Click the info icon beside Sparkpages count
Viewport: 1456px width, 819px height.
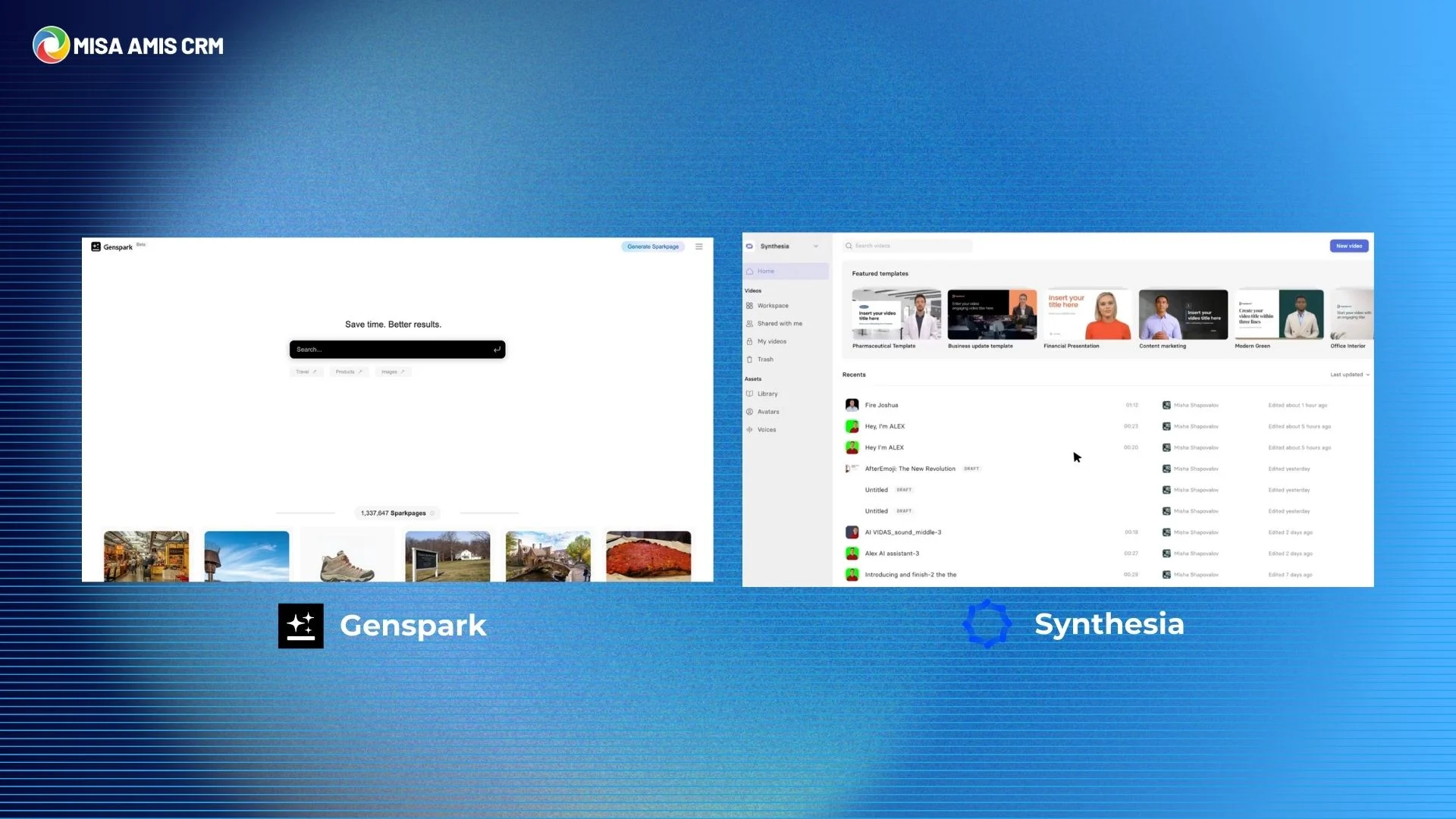[x=432, y=513]
